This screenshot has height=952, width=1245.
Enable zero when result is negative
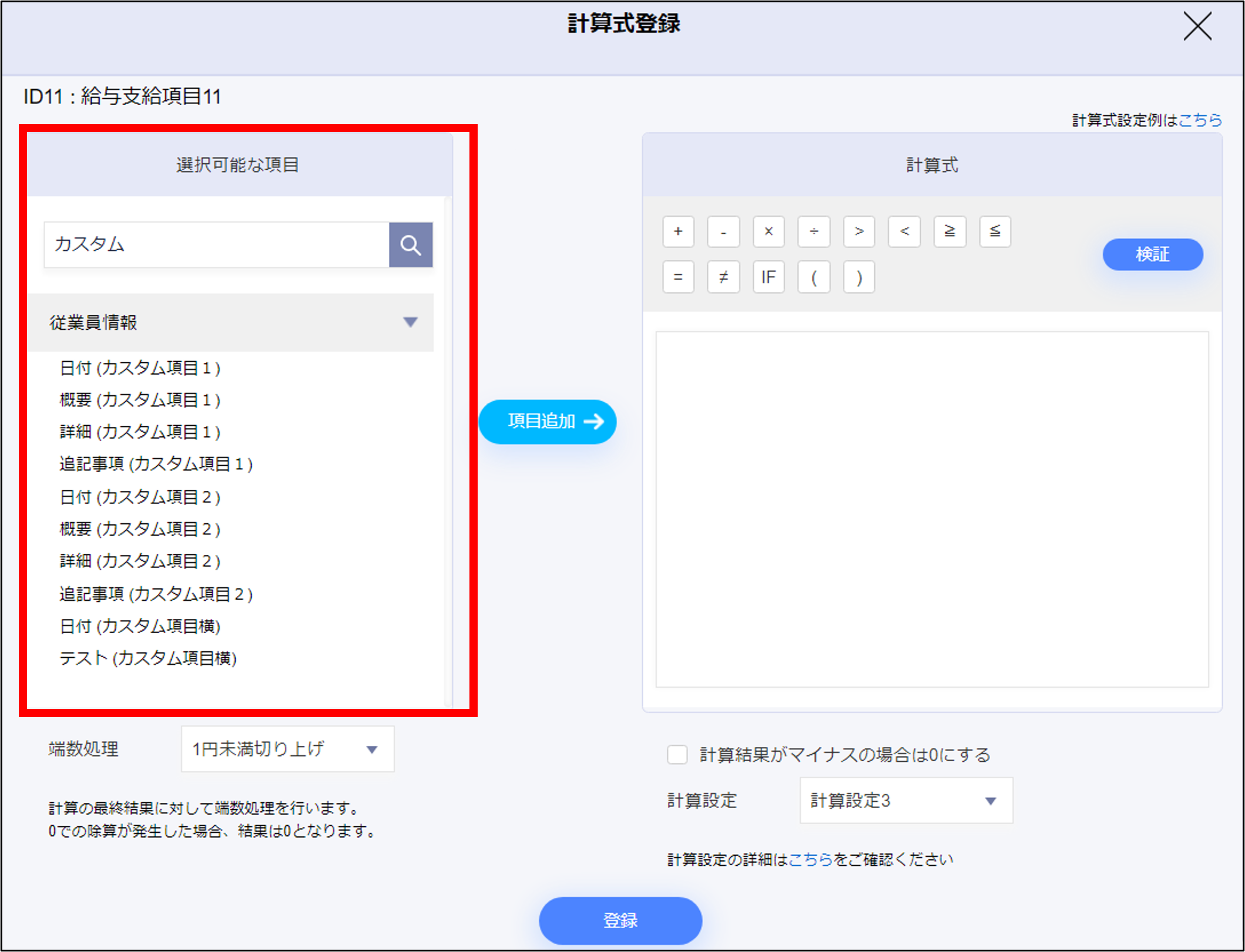(677, 755)
